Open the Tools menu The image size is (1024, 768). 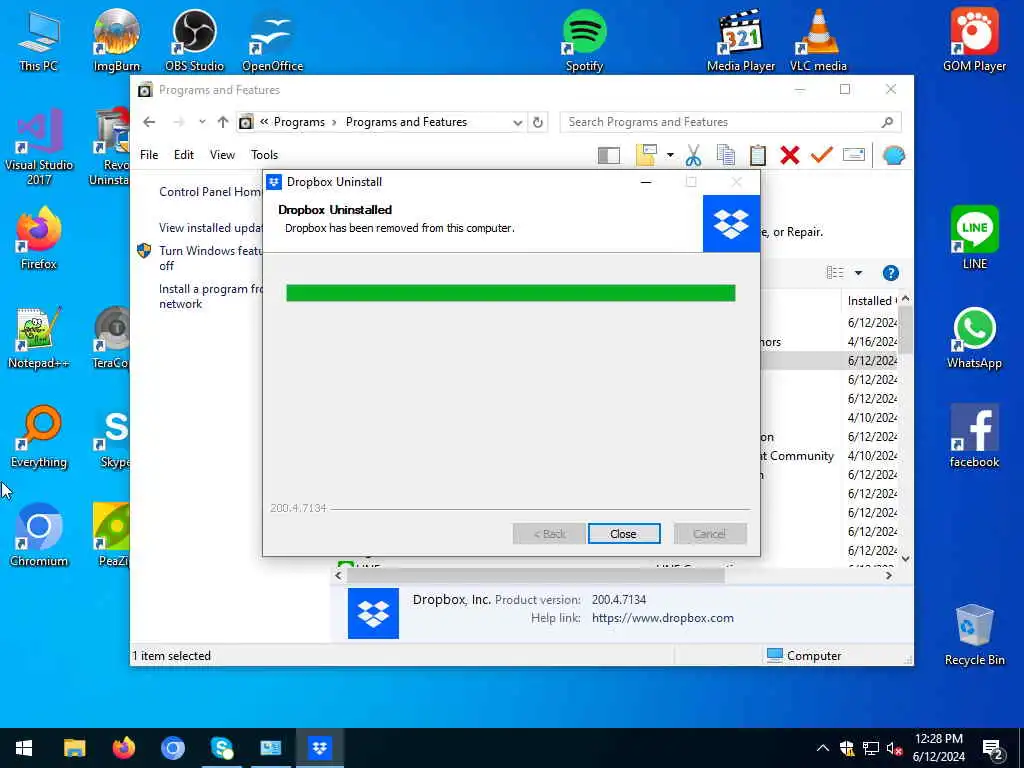[x=264, y=155]
